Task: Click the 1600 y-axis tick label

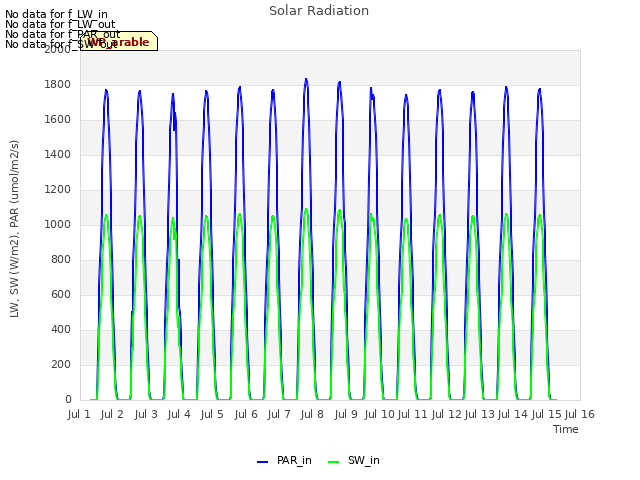Action: [x=58, y=120]
